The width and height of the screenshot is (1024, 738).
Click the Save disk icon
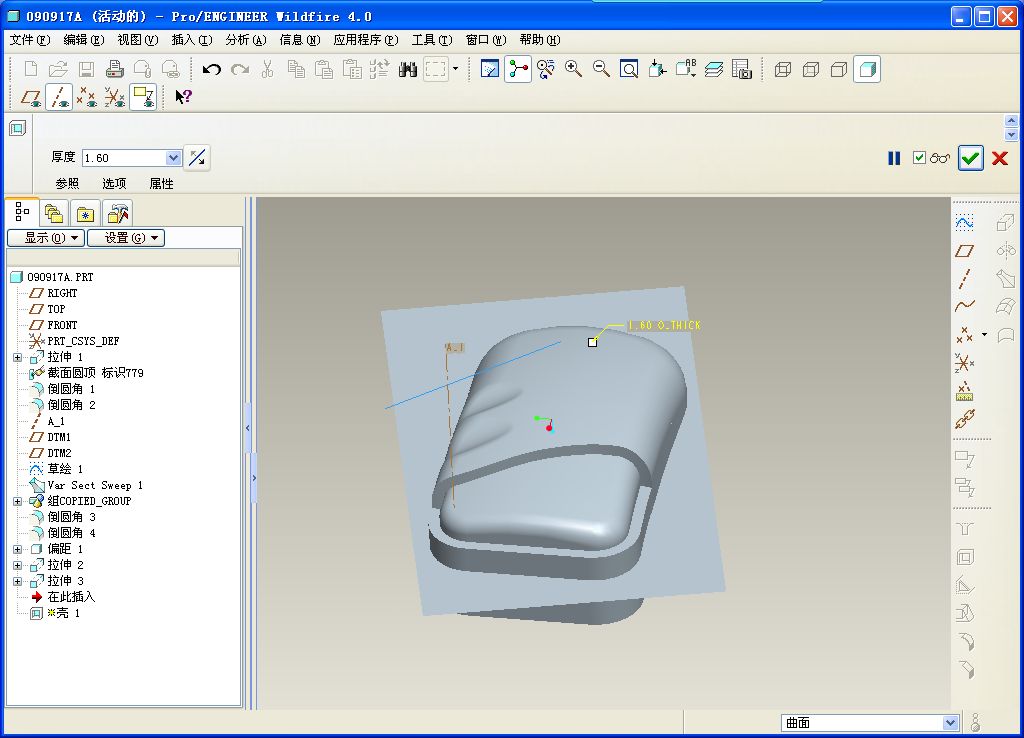[86, 69]
